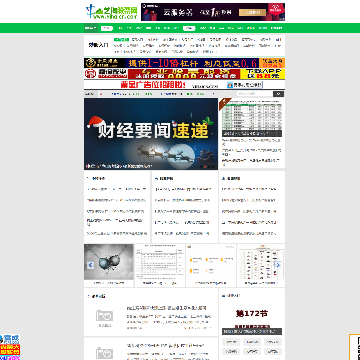This screenshot has width=360, height=360.
Task: Click the first white pill item in green navigation bar
Action: click(x=107, y=28)
